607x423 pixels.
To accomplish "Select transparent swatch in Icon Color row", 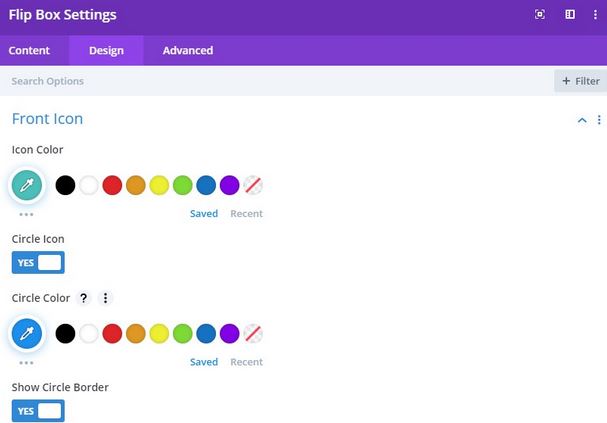I will [x=253, y=185].
